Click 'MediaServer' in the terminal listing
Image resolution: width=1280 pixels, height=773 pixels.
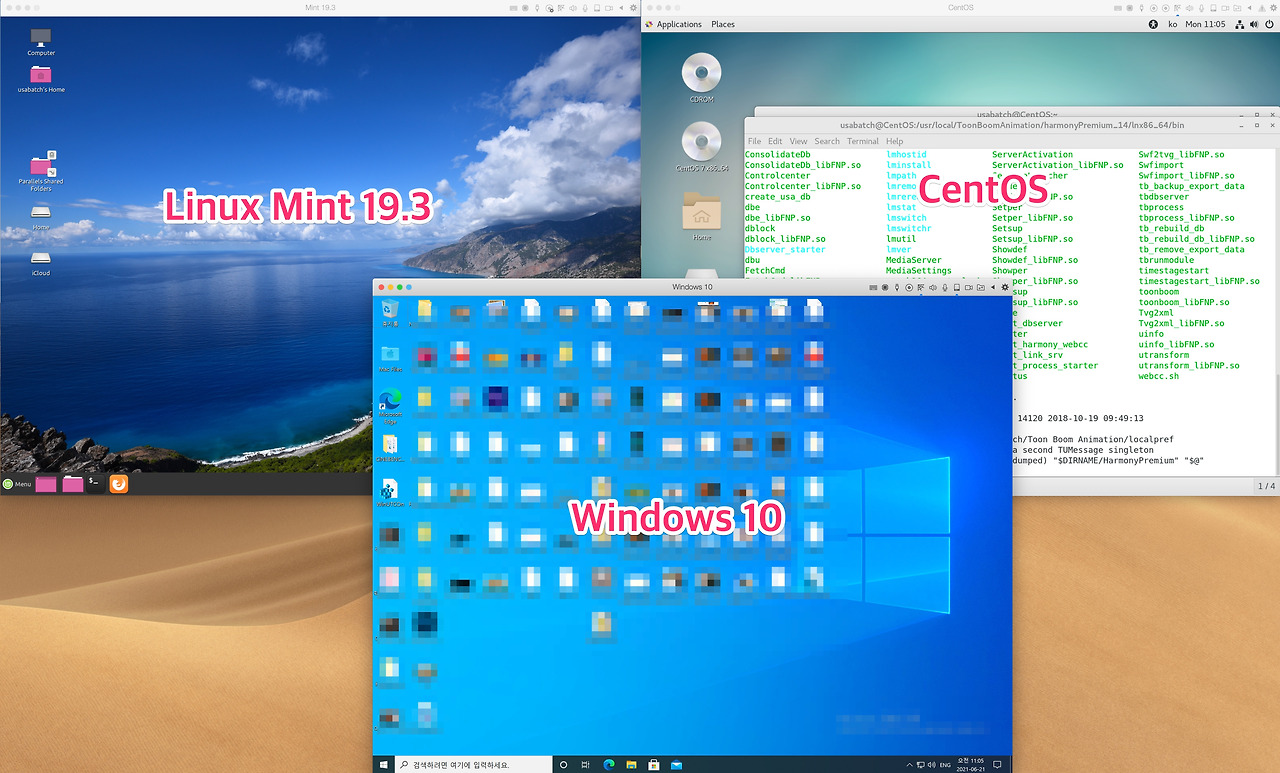click(x=913, y=260)
